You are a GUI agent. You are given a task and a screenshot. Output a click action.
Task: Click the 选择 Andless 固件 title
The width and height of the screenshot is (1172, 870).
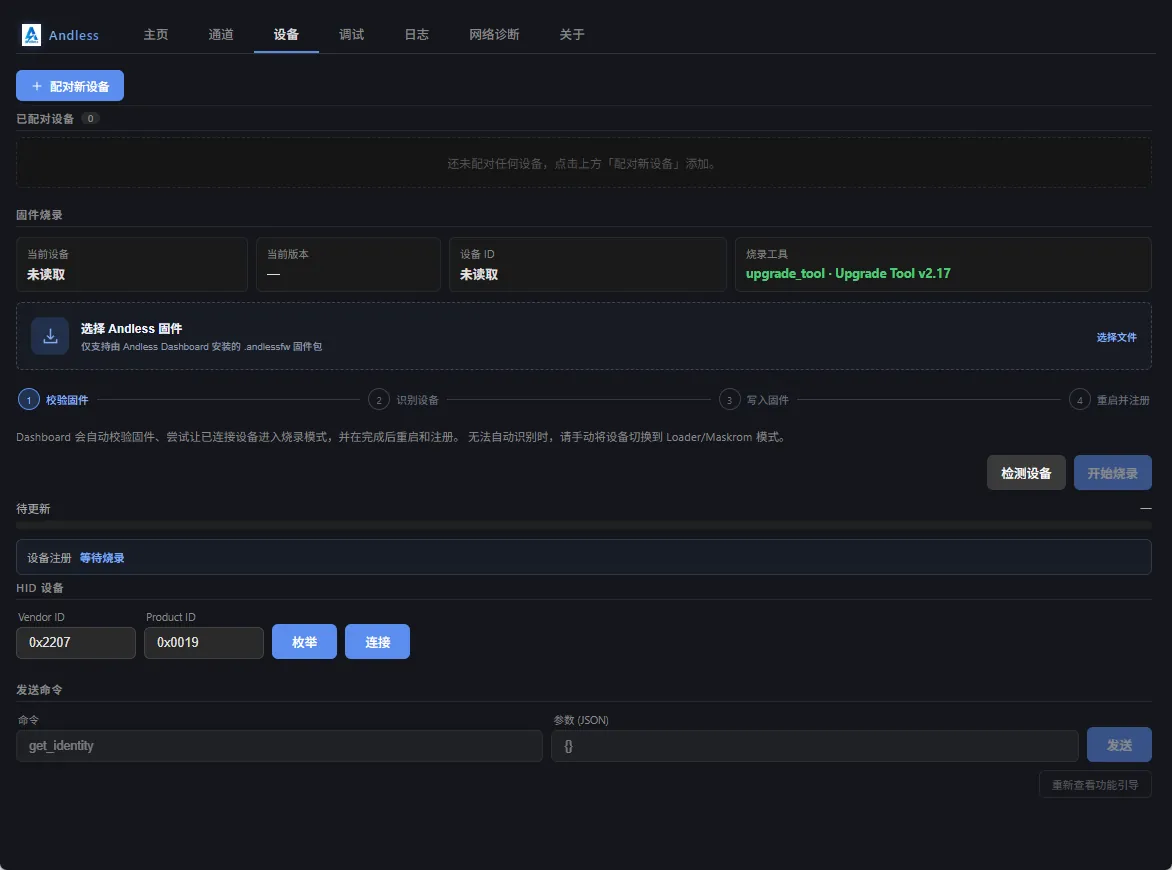pos(132,329)
